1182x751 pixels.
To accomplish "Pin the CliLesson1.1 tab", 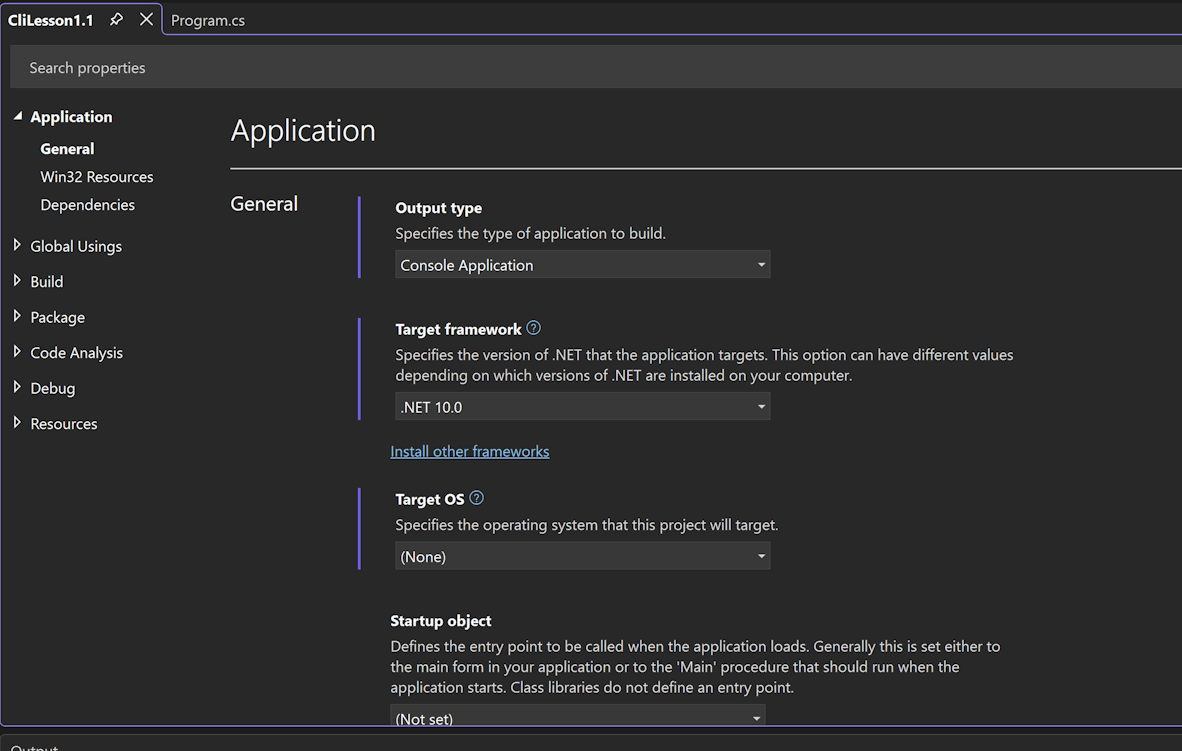I will tap(116, 20).
